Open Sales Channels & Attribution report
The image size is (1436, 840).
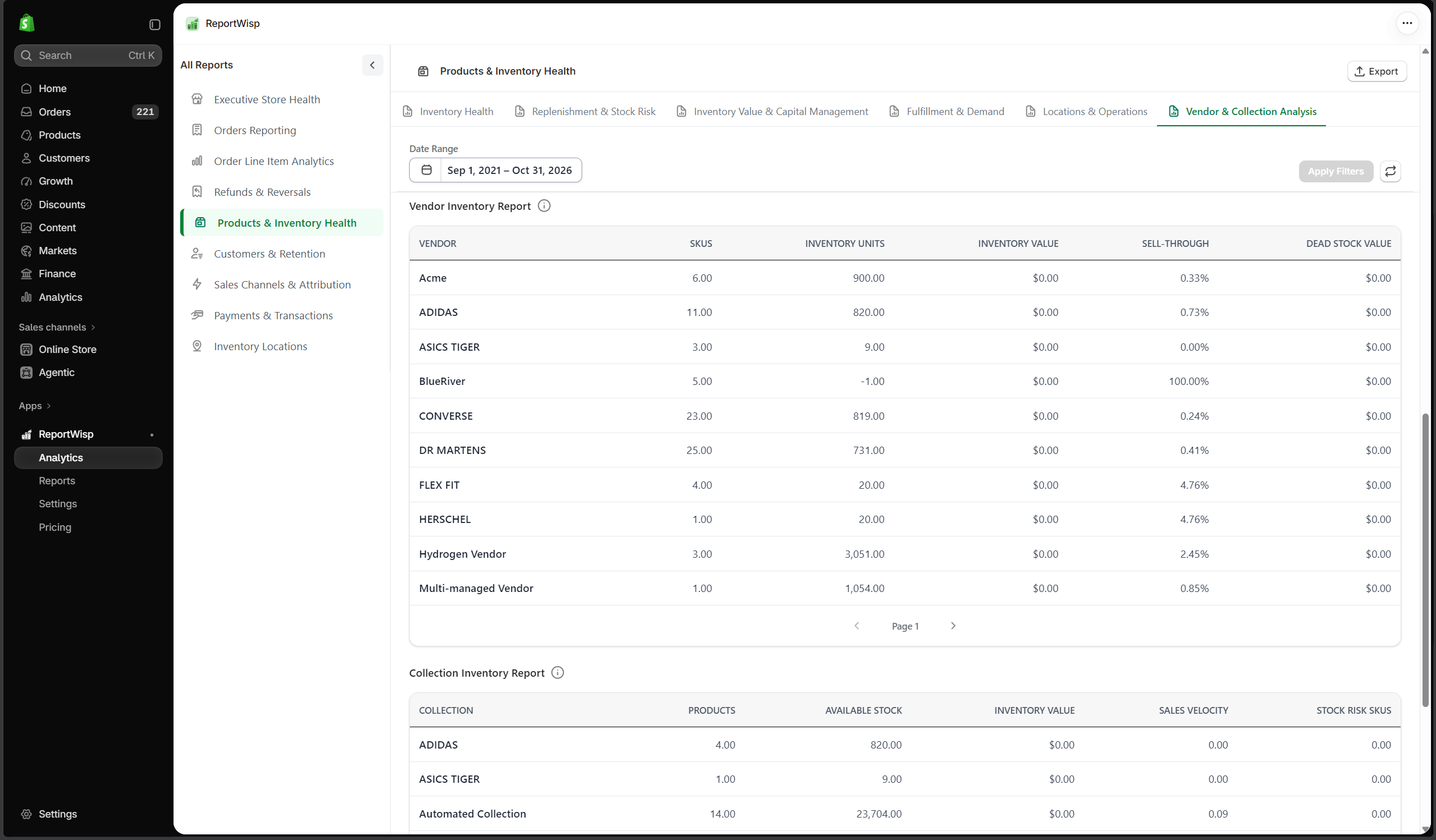[281, 284]
